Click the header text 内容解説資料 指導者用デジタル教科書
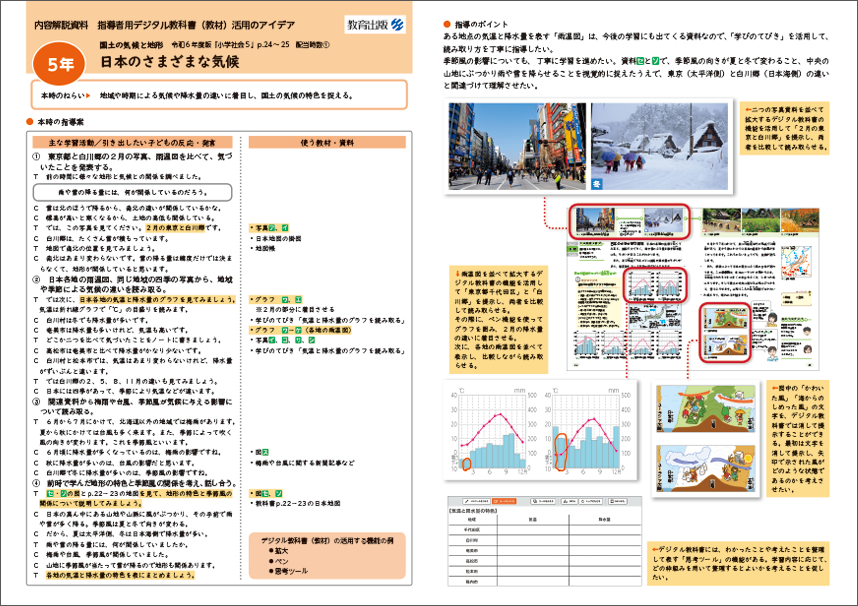Screen dimensions: 858x606 [164, 25]
